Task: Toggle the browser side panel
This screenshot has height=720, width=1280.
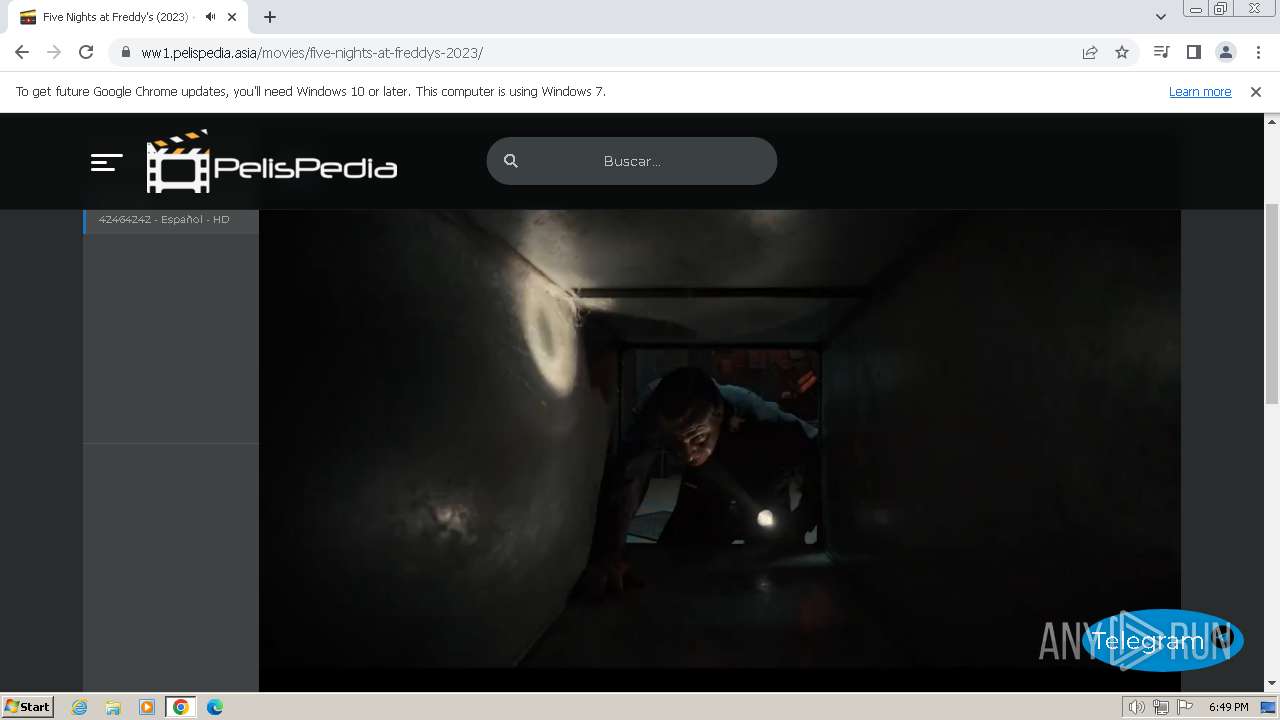Action: (x=1193, y=53)
